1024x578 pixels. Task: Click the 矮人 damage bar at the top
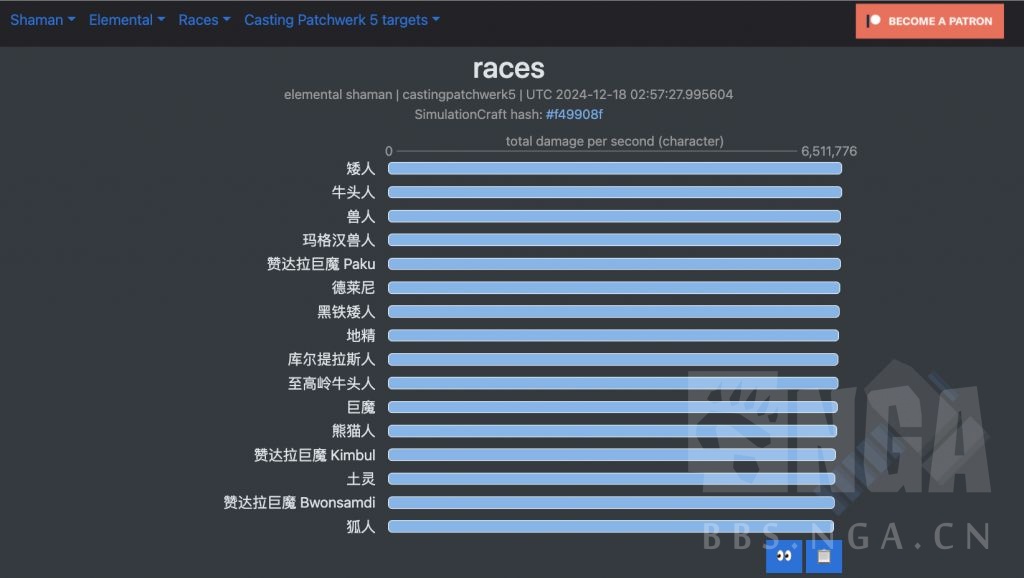tap(614, 168)
